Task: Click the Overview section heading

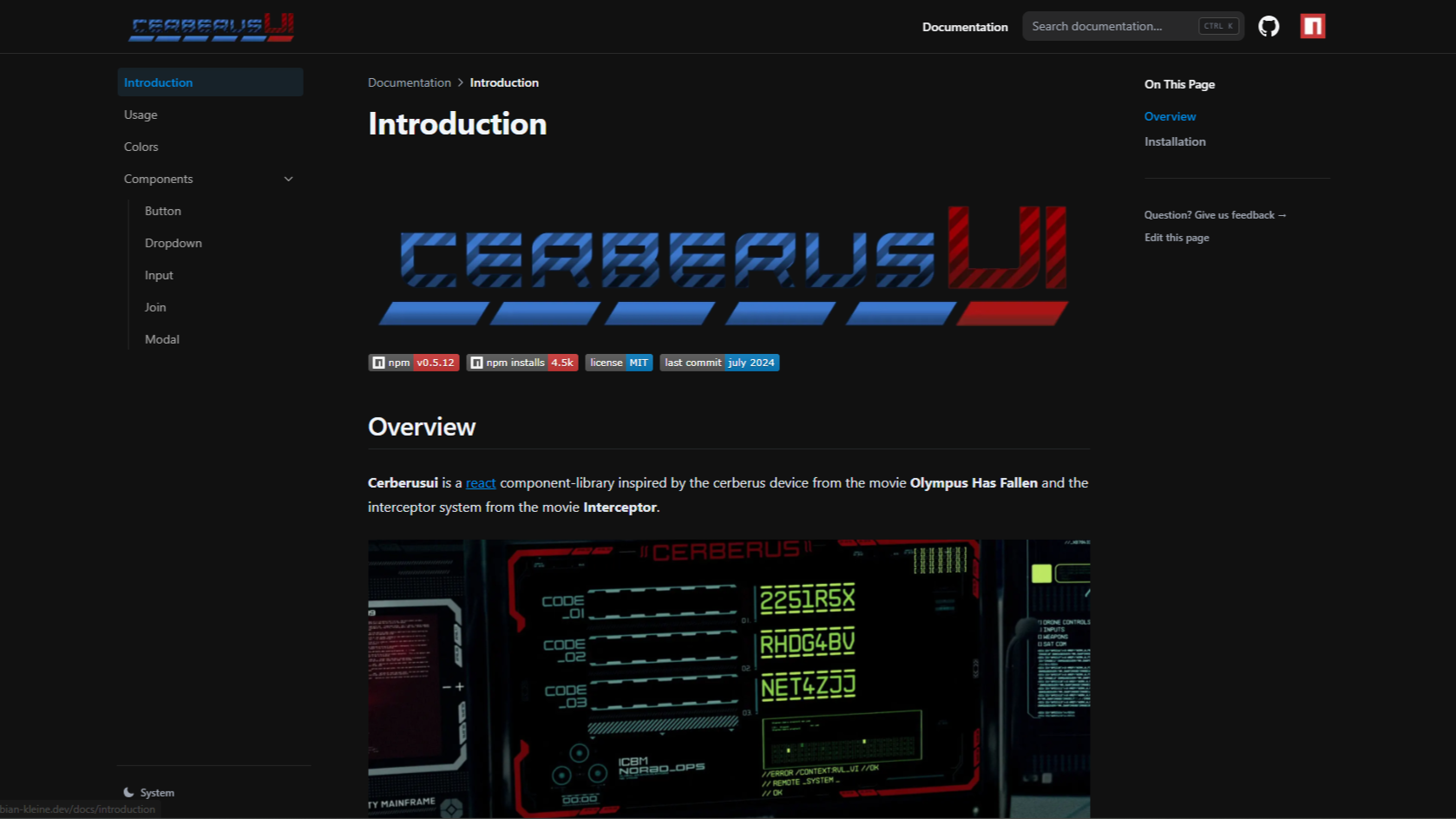Action: (x=422, y=427)
